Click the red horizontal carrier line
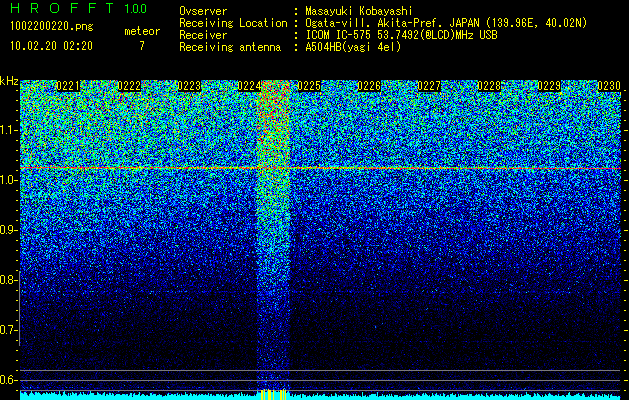This screenshot has height=400, width=629. click(320, 168)
